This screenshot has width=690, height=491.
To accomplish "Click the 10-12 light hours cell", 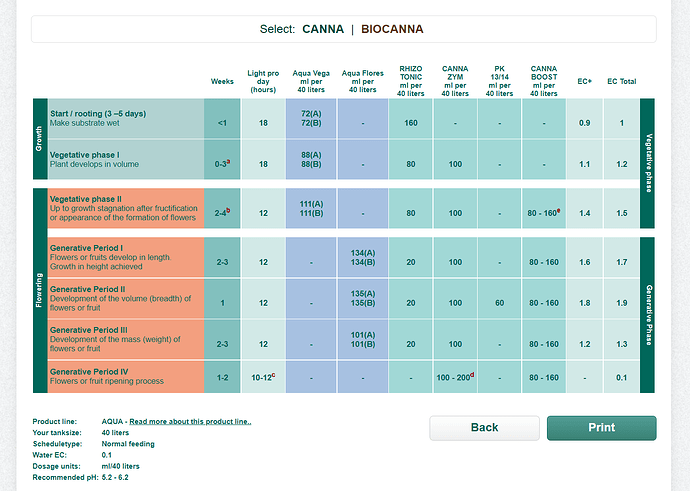I will (x=263, y=377).
